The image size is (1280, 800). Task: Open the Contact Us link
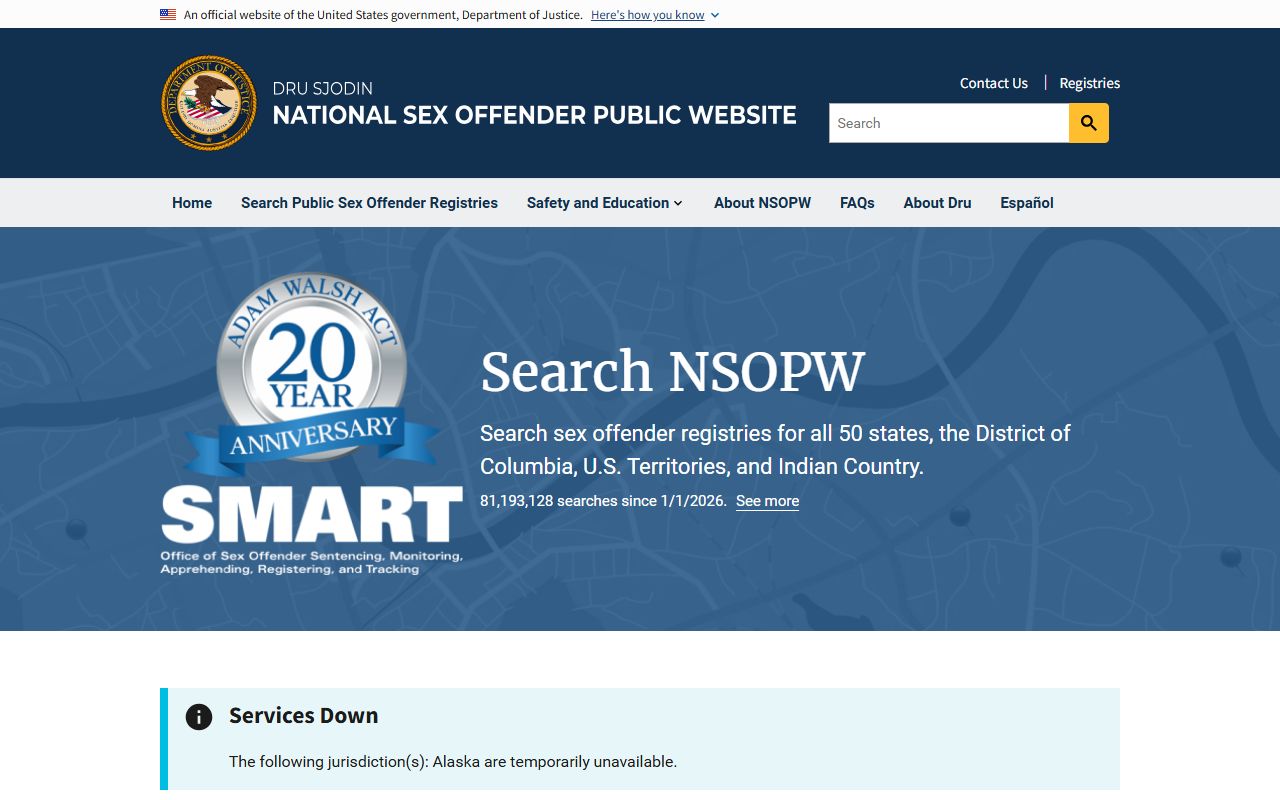pyautogui.click(x=994, y=83)
